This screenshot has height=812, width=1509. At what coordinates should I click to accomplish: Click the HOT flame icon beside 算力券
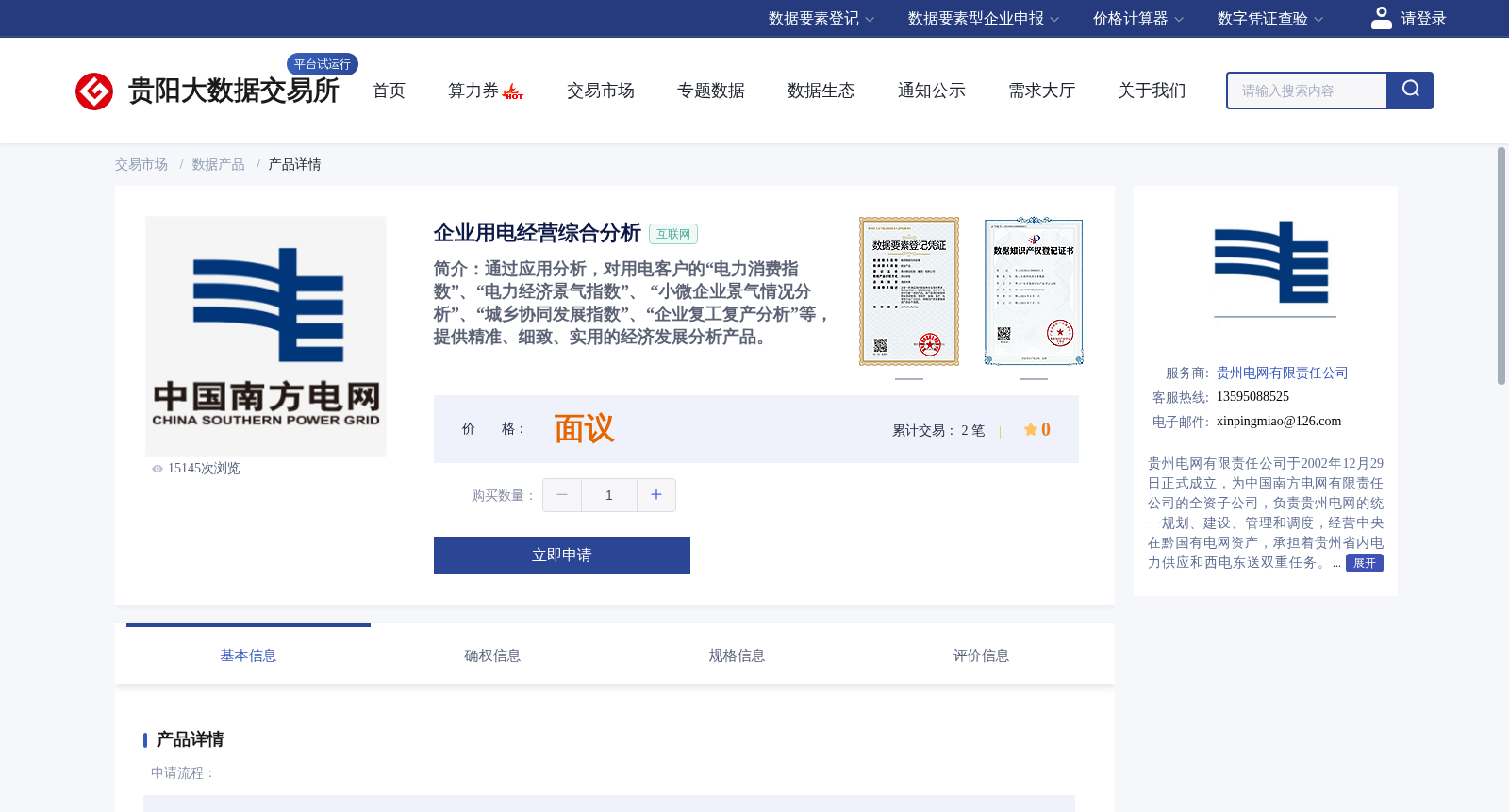pyautogui.click(x=513, y=91)
